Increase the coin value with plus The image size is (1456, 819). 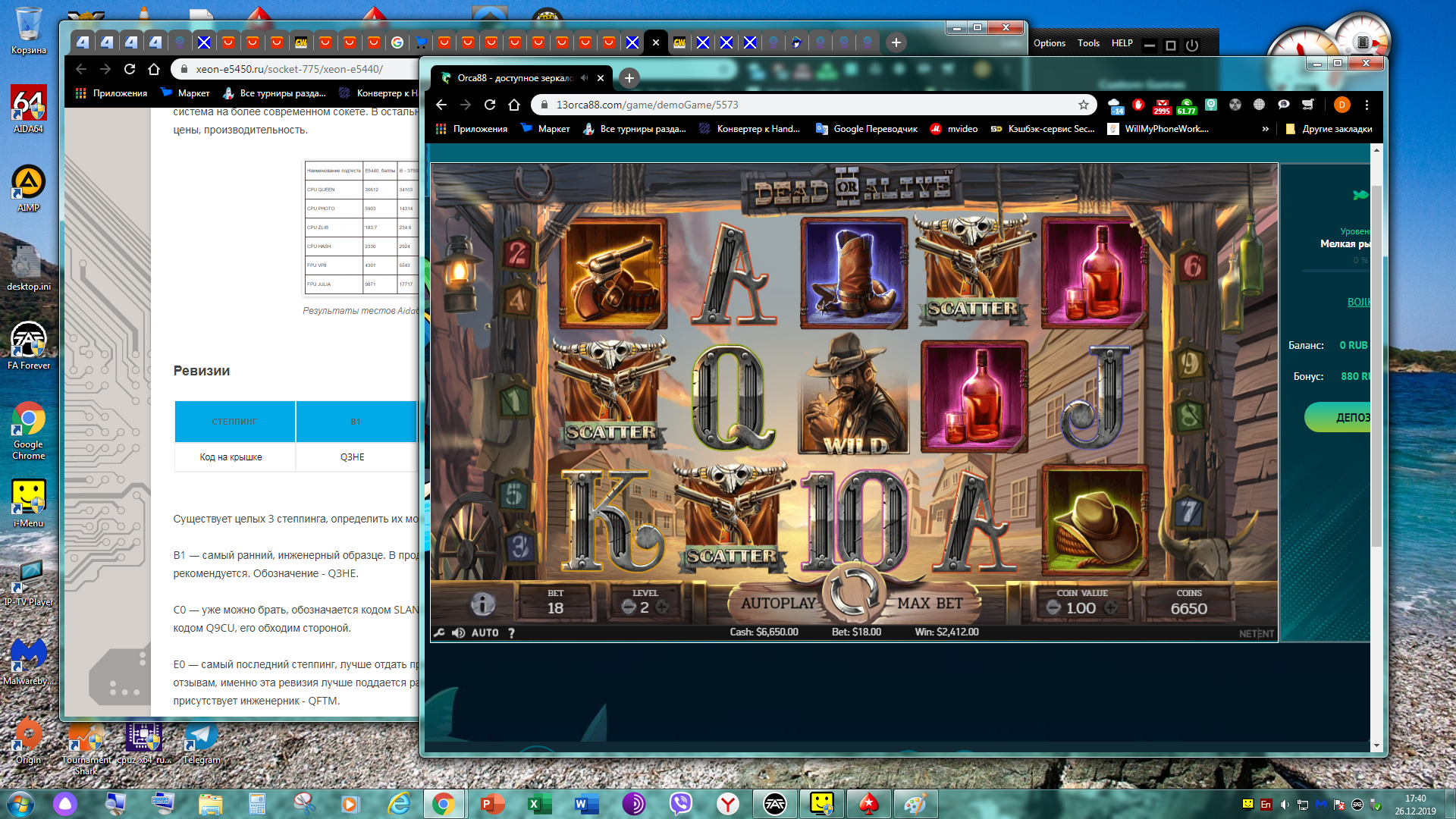click(1111, 607)
